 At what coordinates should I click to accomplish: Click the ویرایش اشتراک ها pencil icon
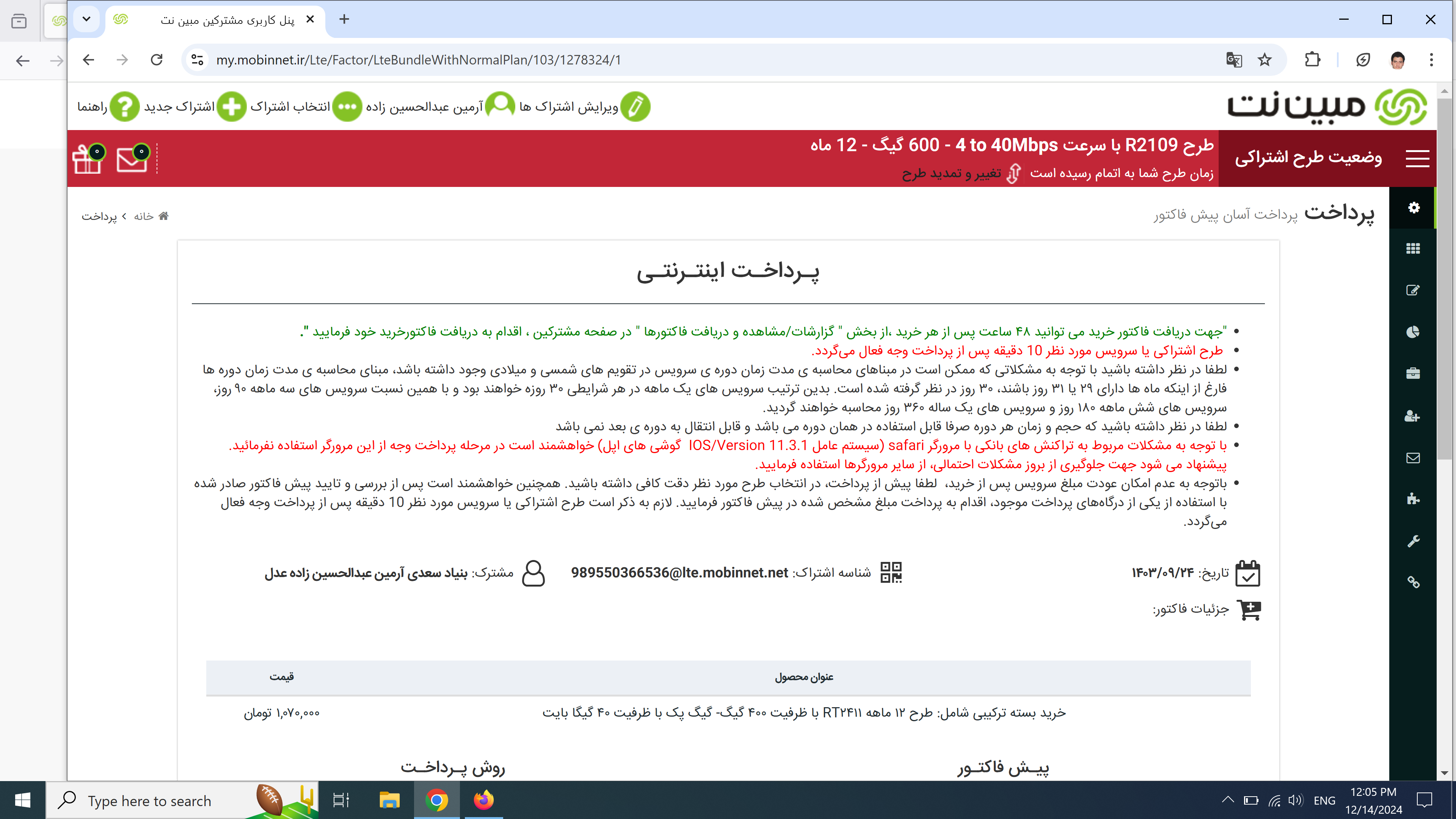click(636, 106)
